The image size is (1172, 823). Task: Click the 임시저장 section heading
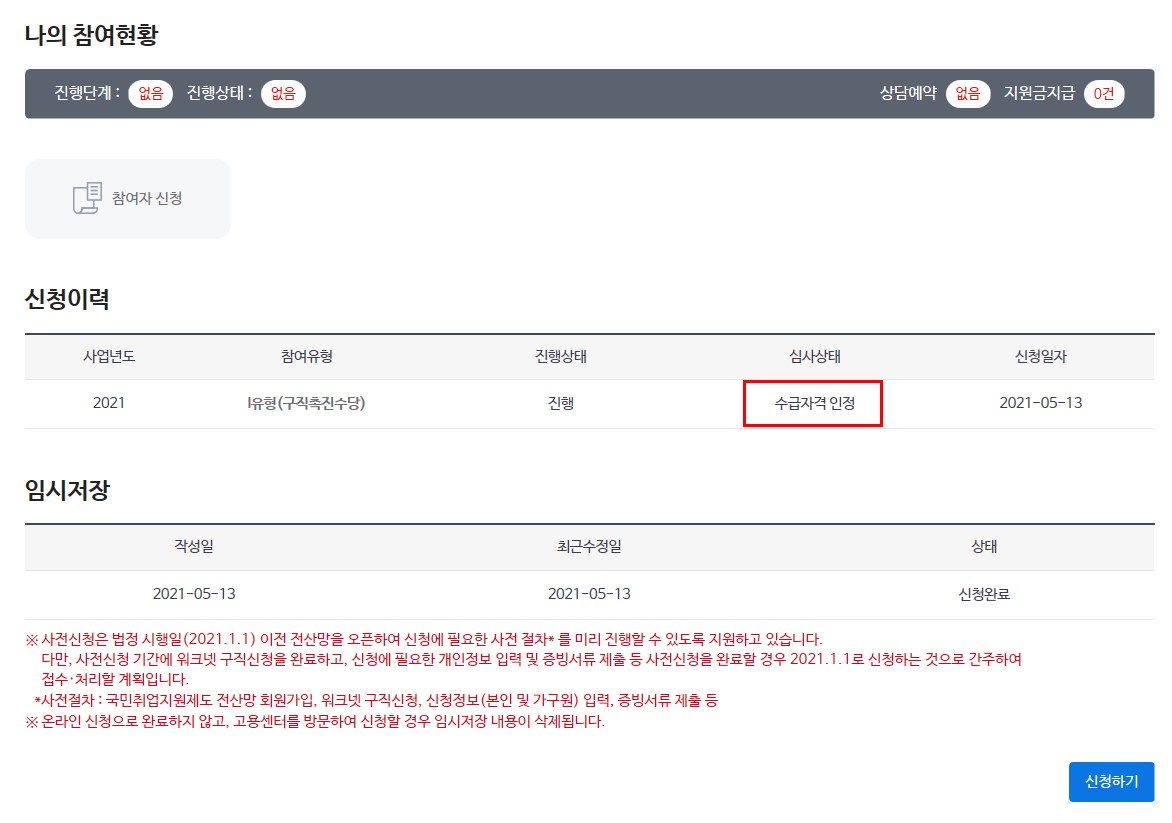click(x=67, y=490)
